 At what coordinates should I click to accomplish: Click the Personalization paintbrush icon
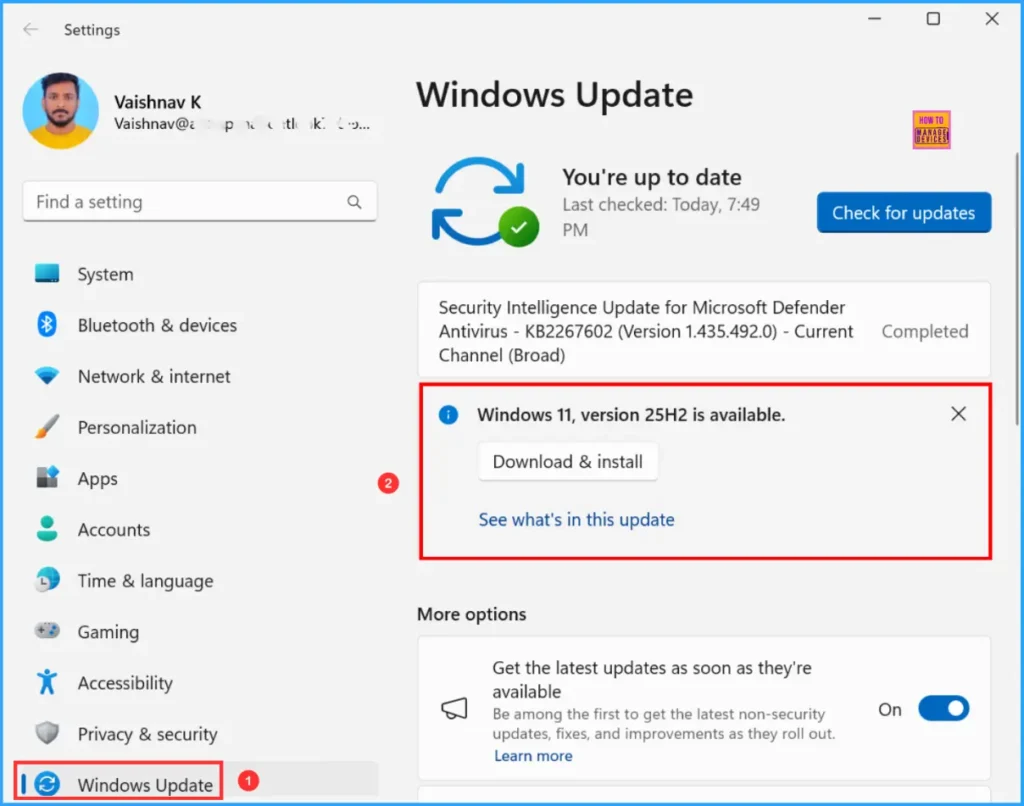click(47, 428)
